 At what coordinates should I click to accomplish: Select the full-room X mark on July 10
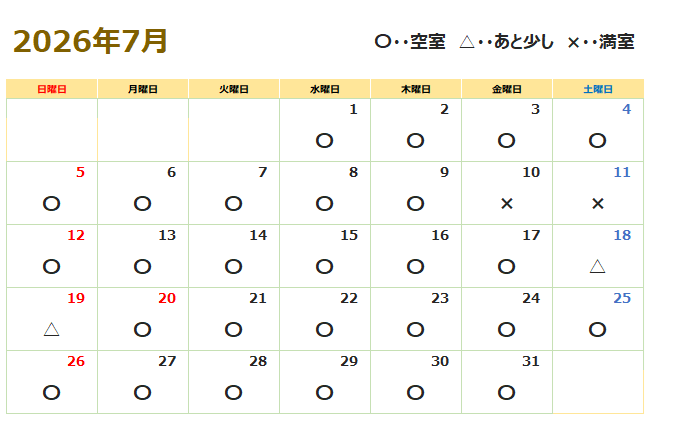[506, 203]
